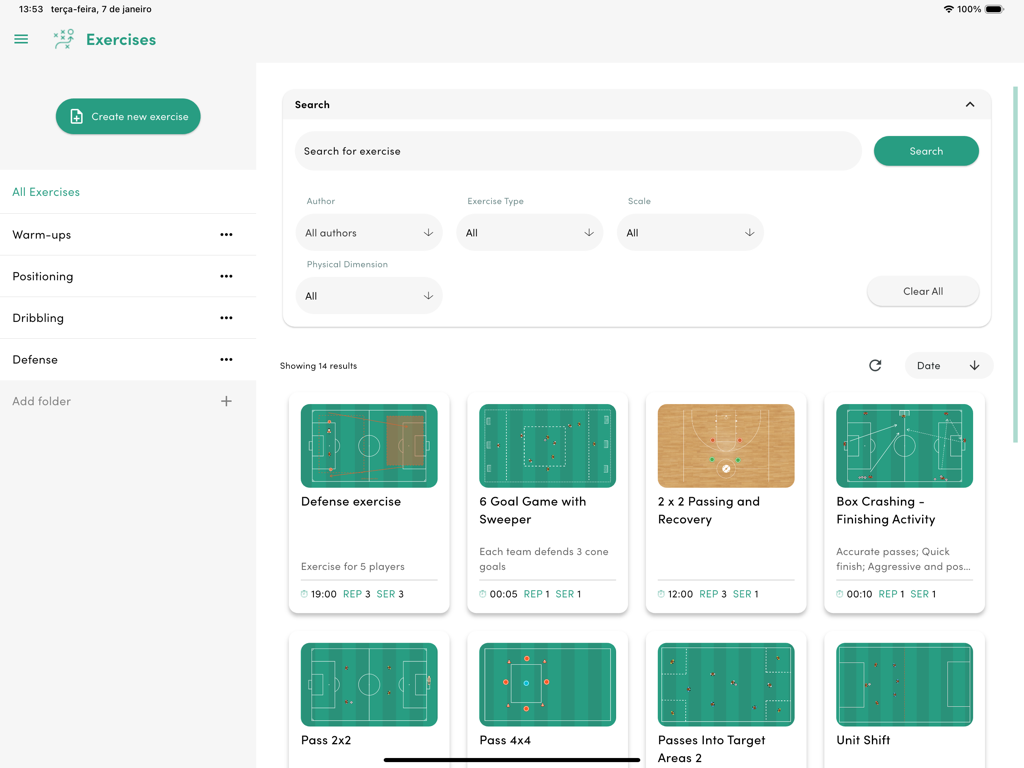
Task: Open options menu for Warm-ups folder
Action: coord(226,234)
